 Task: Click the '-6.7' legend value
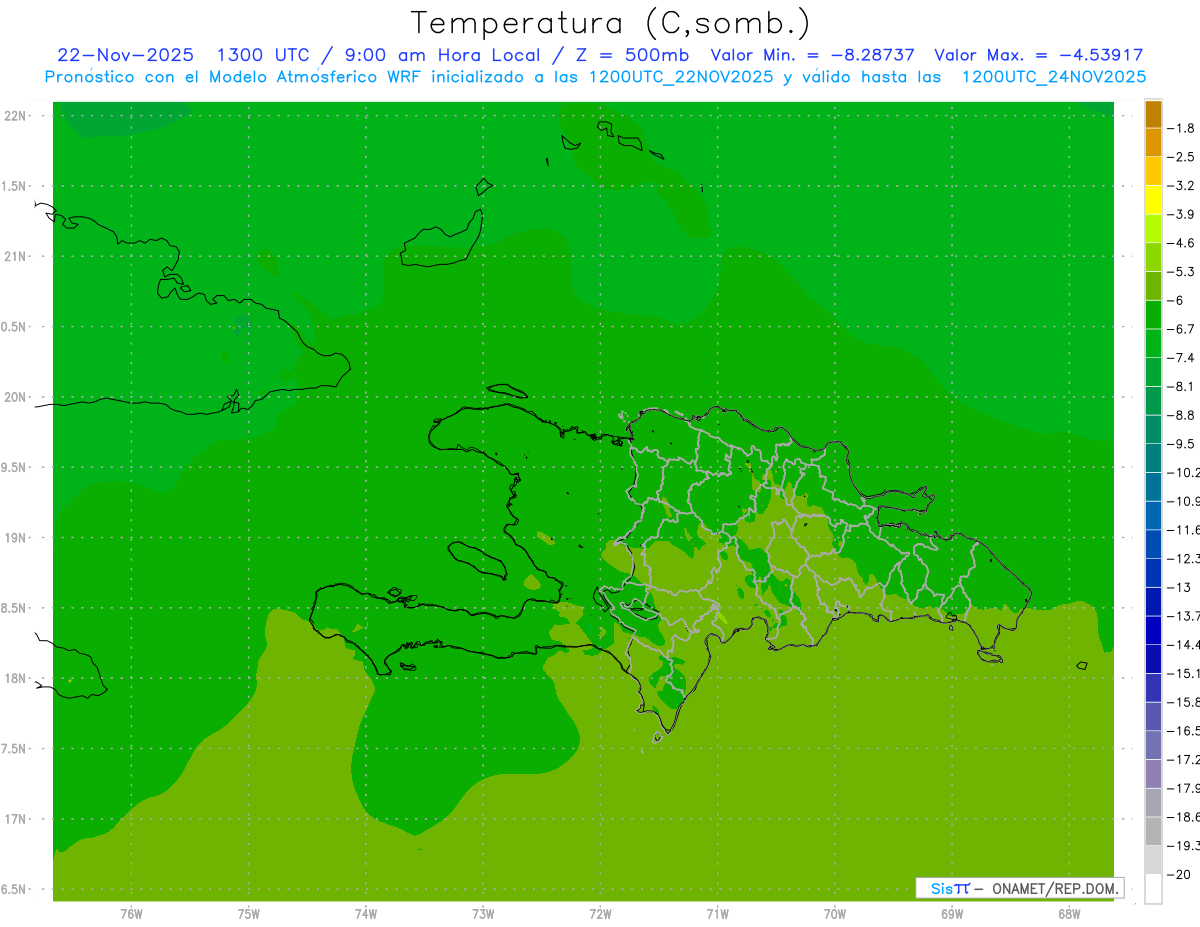pyautogui.click(x=1181, y=329)
